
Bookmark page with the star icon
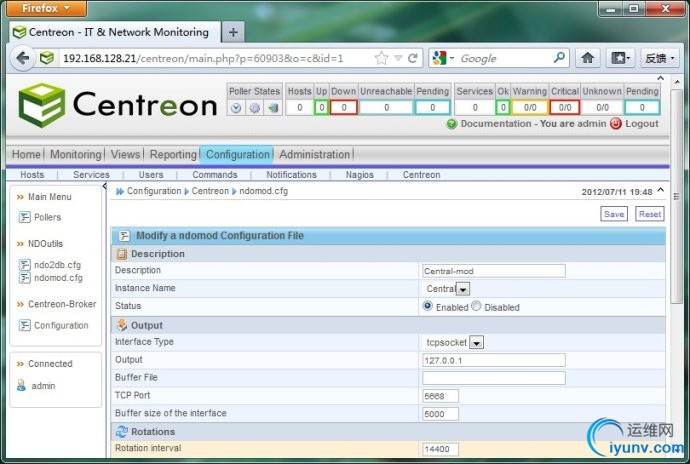click(382, 58)
